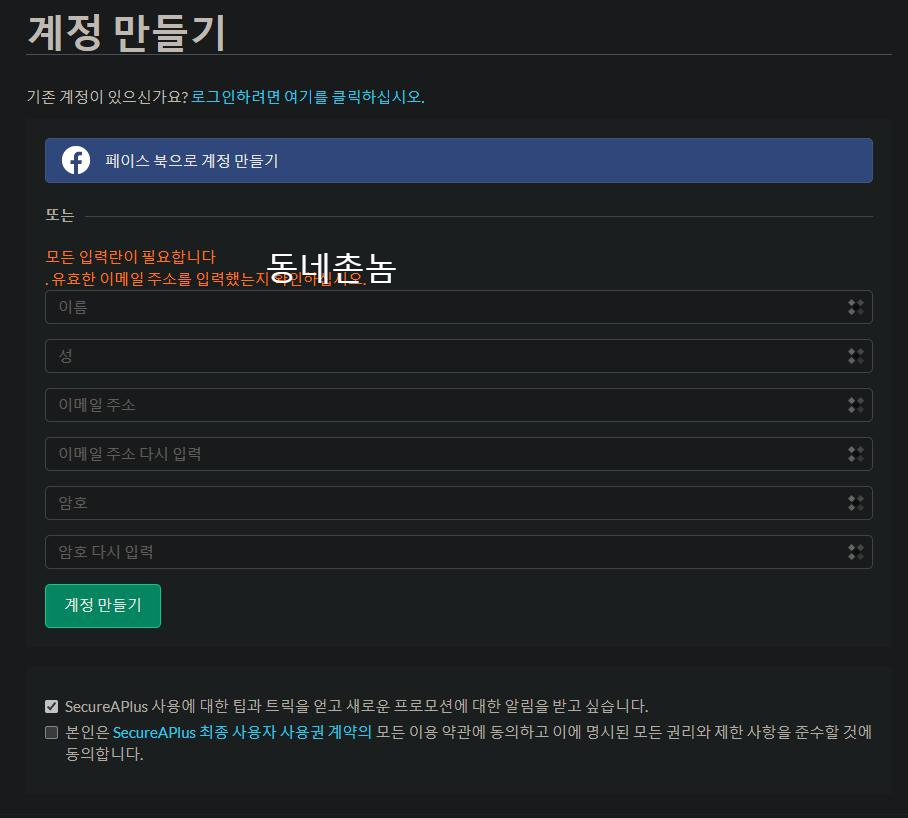Viewport: 908px width, 818px height.
Task: Focus the 이메일 주소 다시 입력 field
Action: [x=459, y=454]
